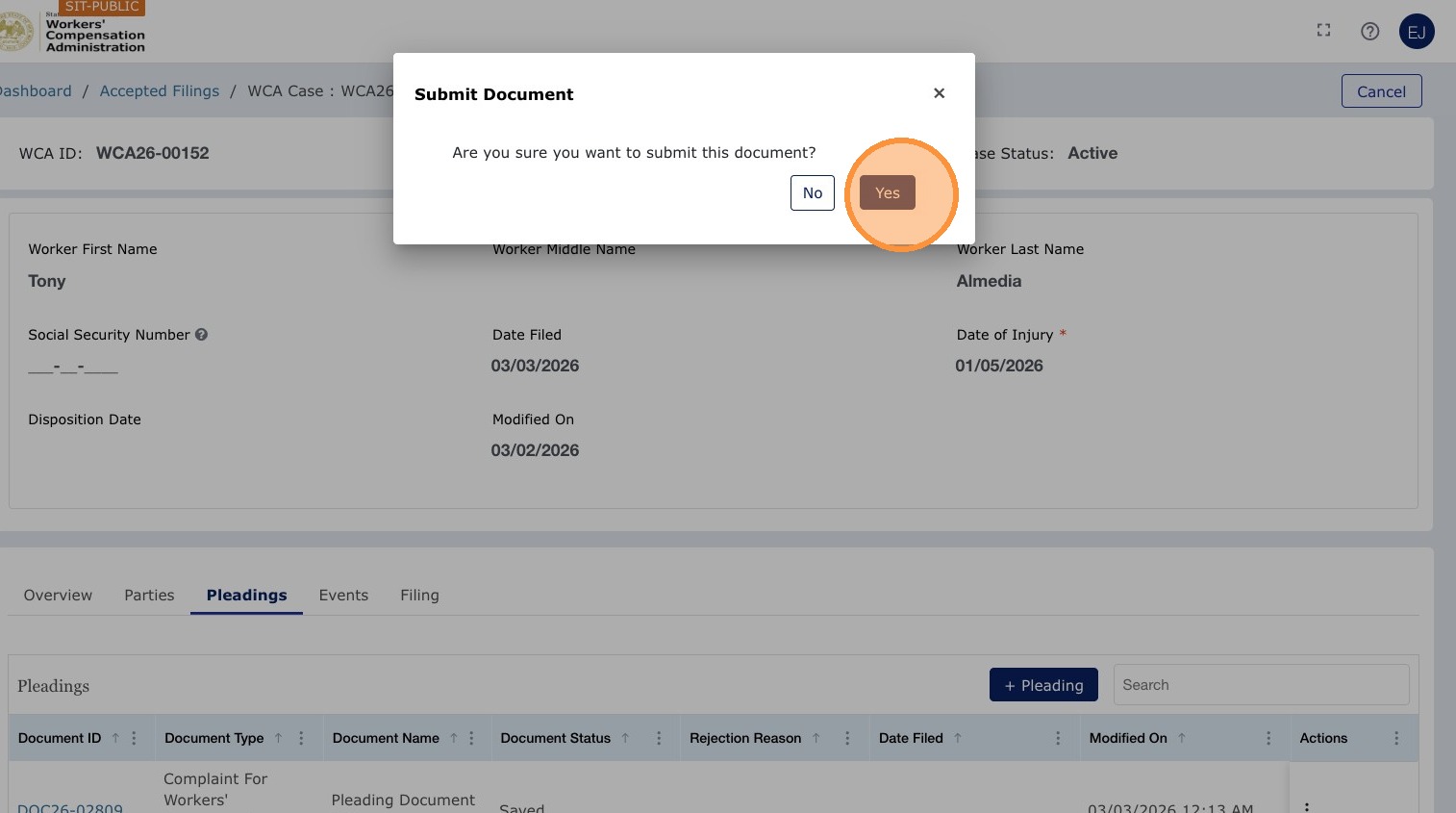1456x813 pixels.
Task: Select the Pleadings tab
Action: coord(246,595)
